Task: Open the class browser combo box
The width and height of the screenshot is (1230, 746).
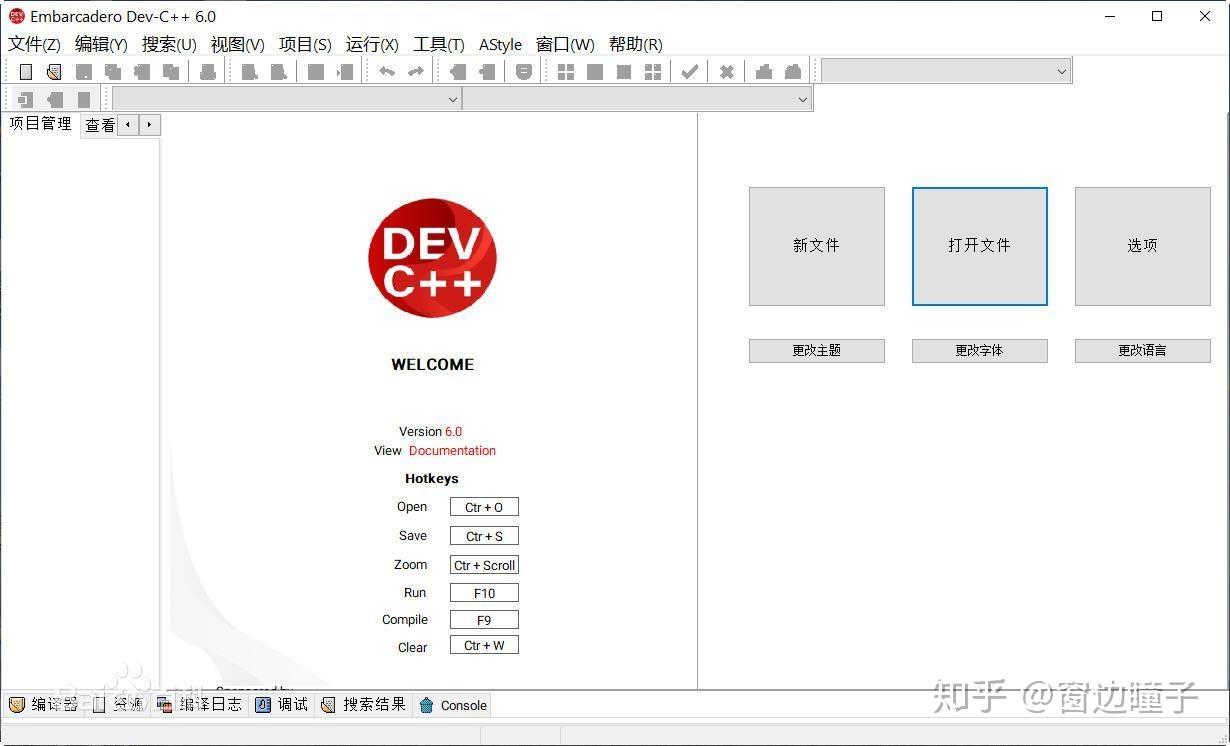Action: point(287,99)
